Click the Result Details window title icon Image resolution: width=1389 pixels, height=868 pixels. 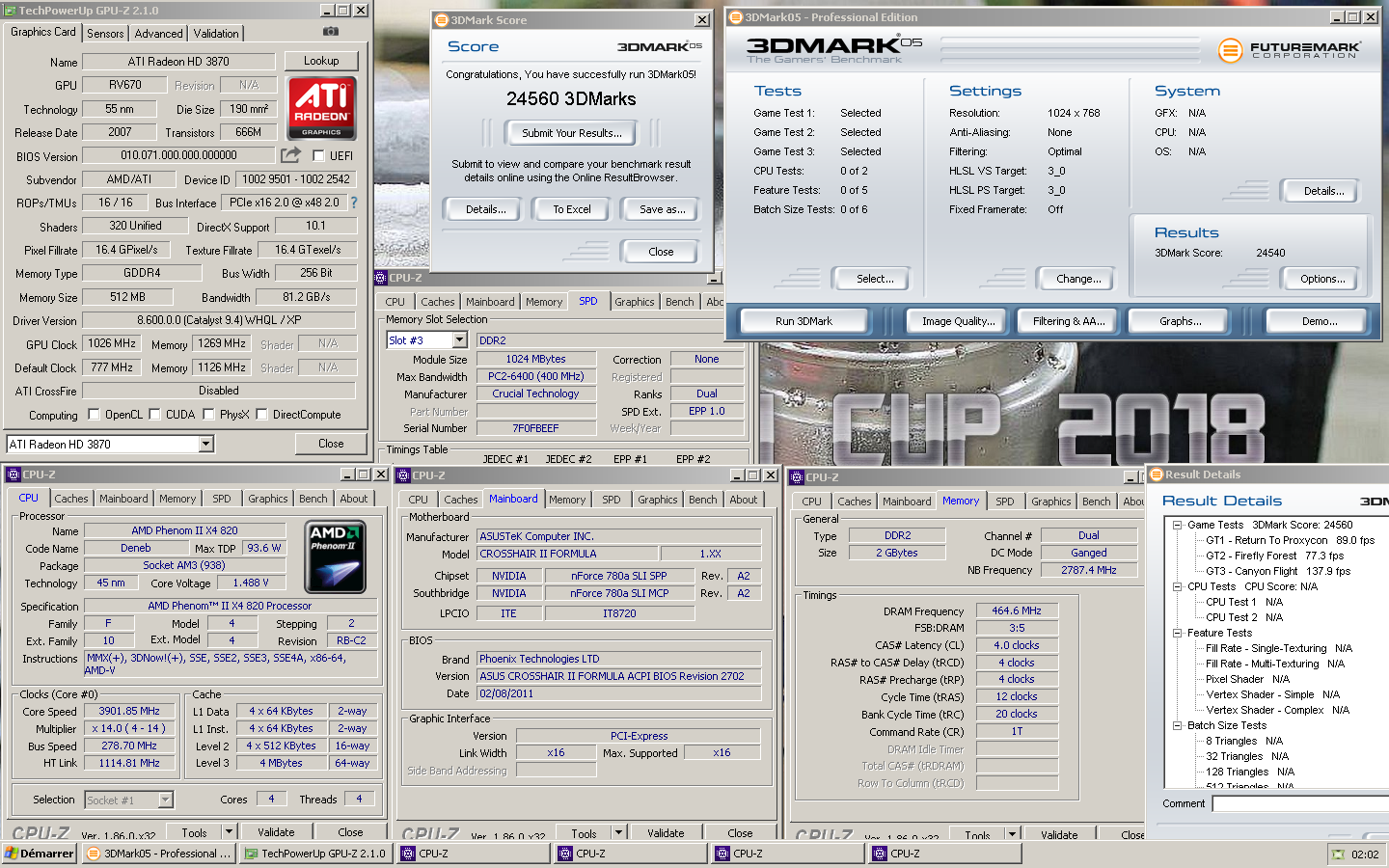click(x=1157, y=475)
